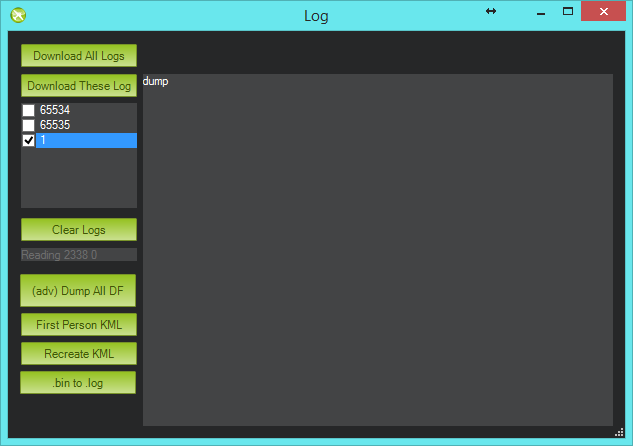Click the Recreate KML button
633x446 pixels.
(79, 354)
